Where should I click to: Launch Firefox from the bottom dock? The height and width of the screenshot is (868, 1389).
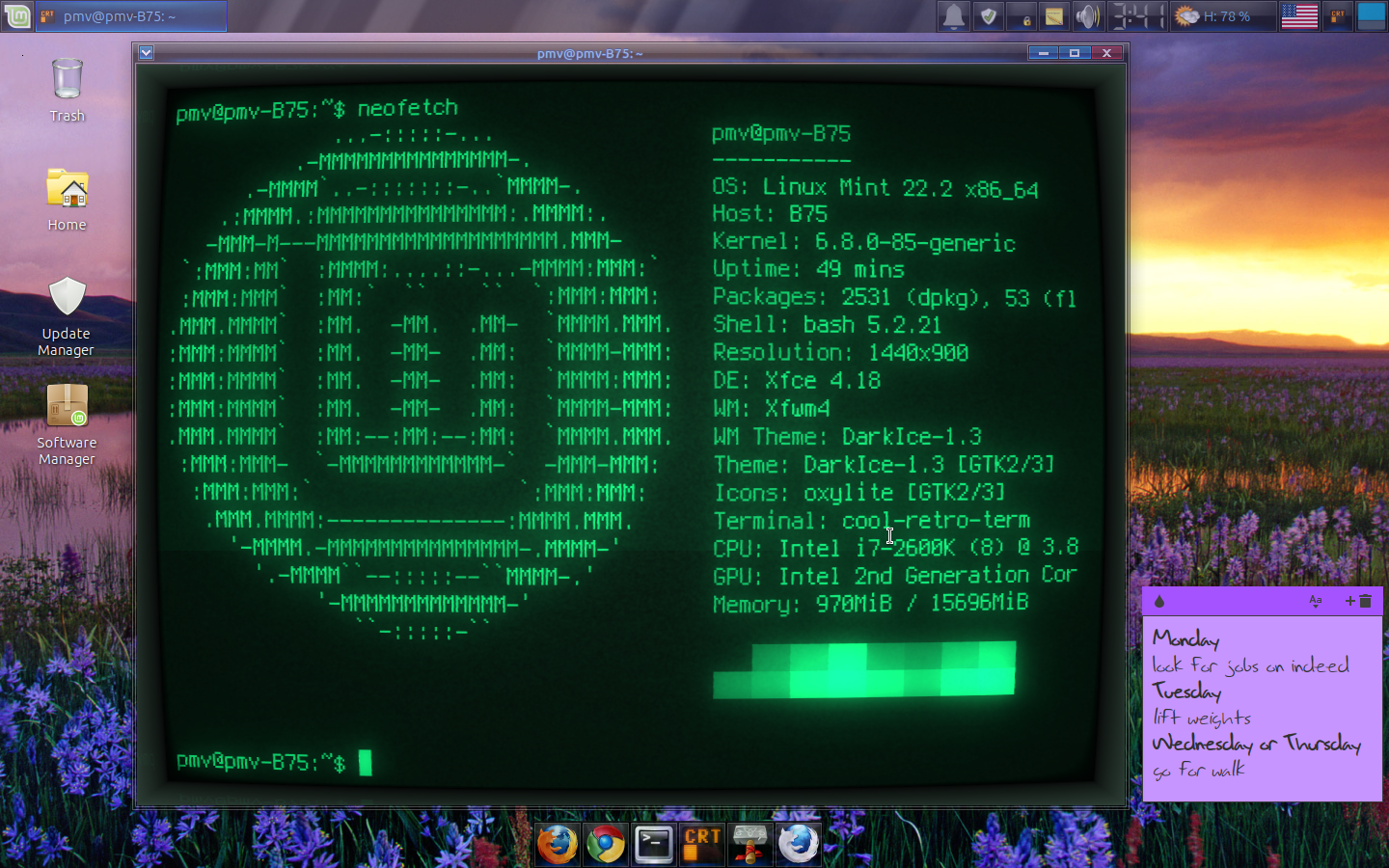[x=558, y=845]
